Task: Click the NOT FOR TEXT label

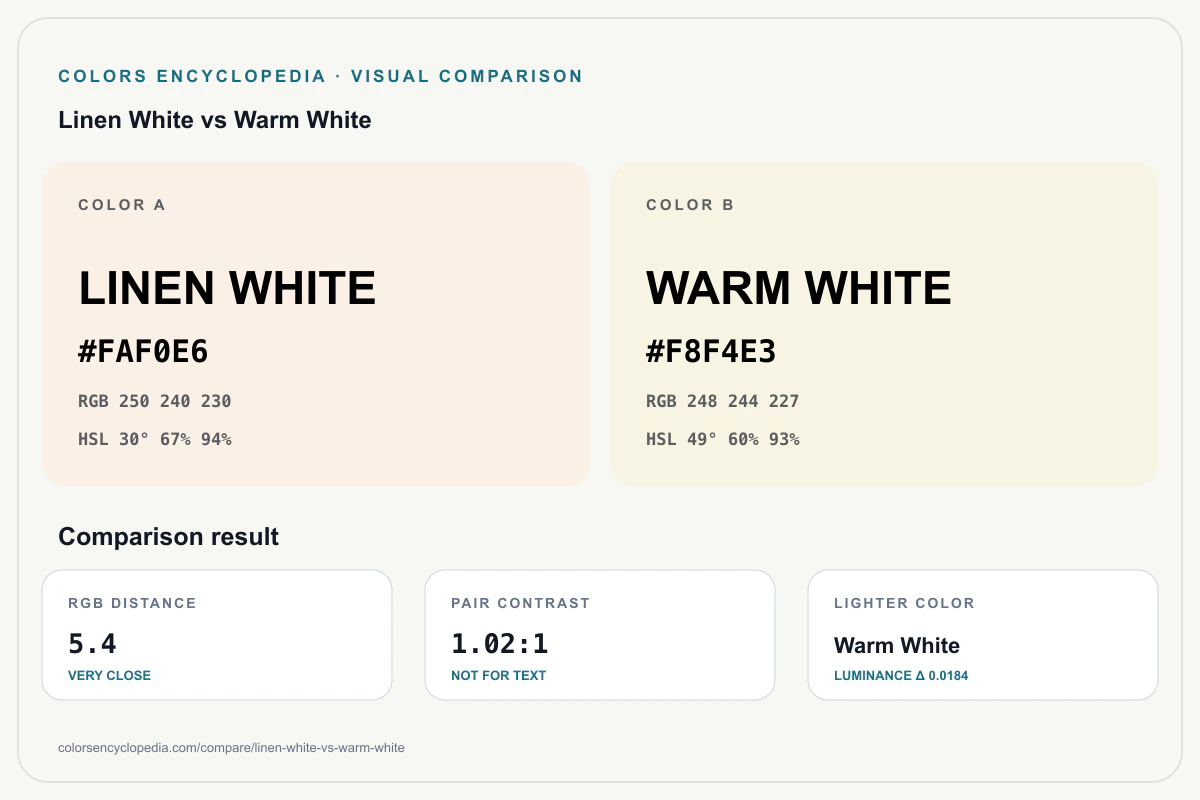Action: point(499,675)
